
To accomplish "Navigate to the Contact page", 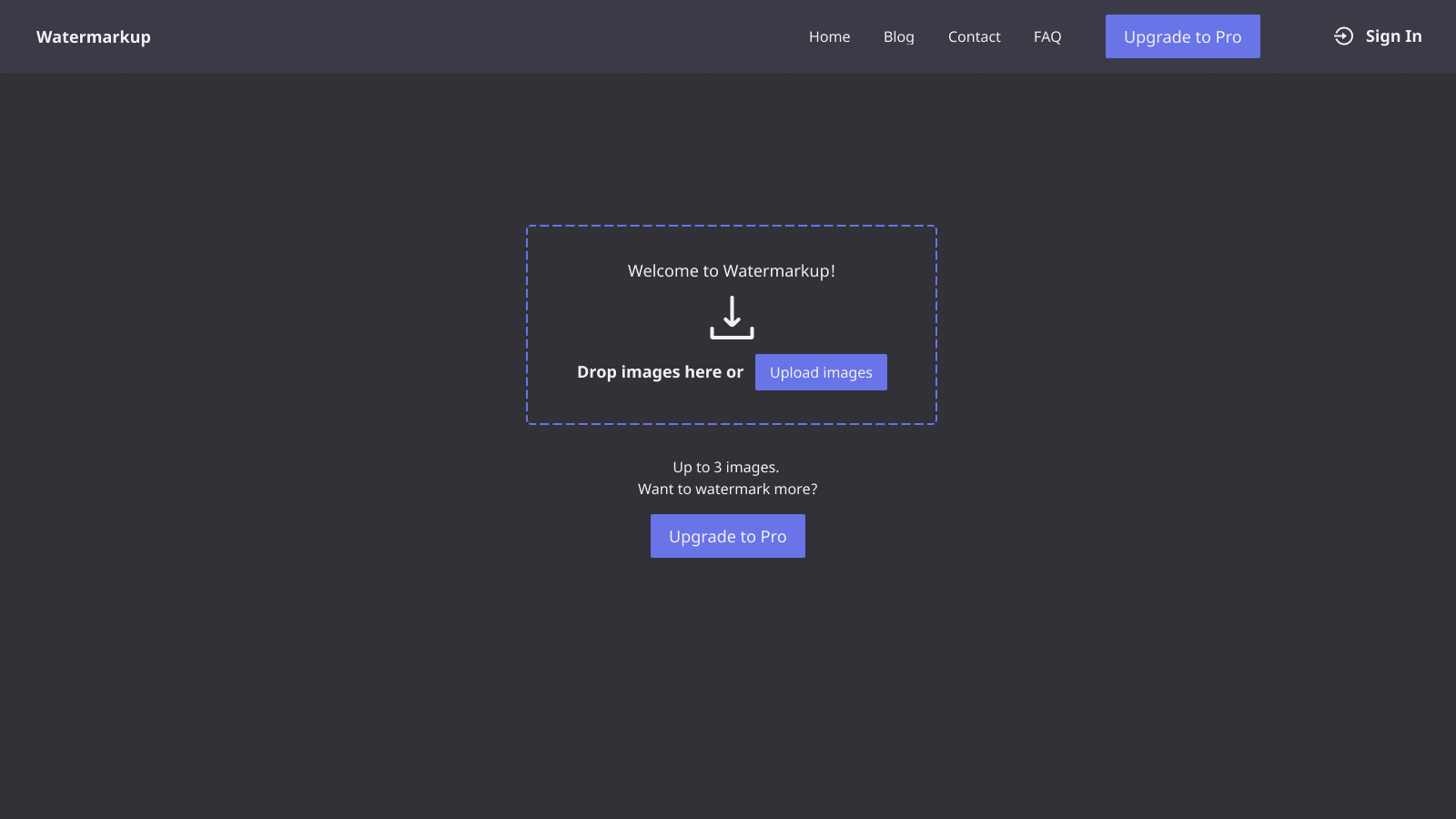I will pos(974,37).
